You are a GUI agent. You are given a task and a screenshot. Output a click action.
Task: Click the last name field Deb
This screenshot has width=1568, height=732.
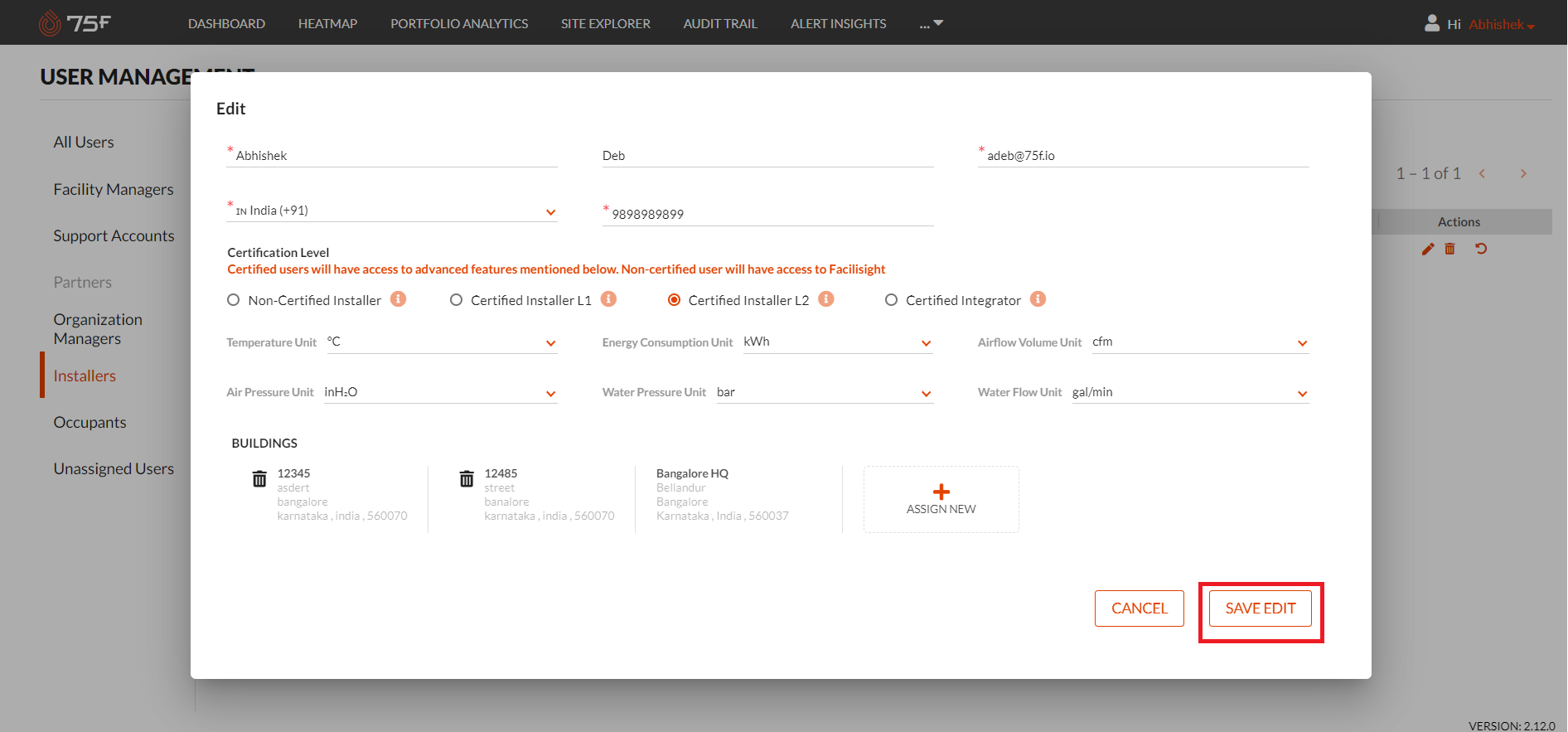767,156
